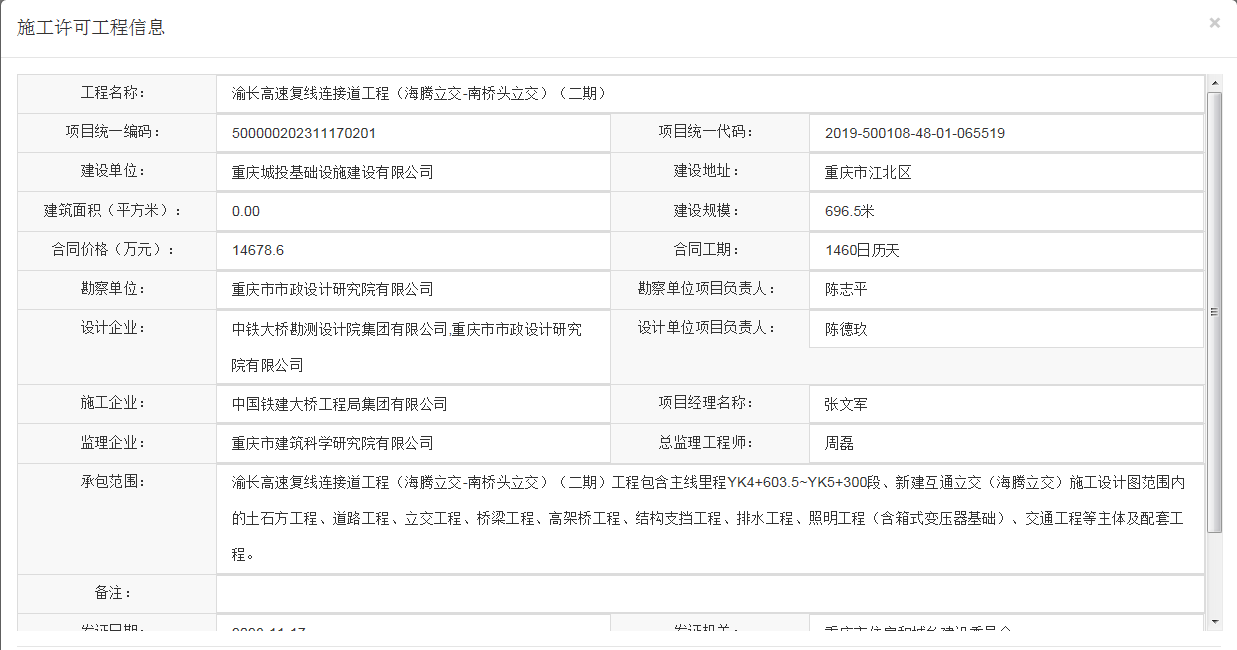
Task: Click 重庆城投基础设施建设有限公司 cell
Action: pos(413,172)
